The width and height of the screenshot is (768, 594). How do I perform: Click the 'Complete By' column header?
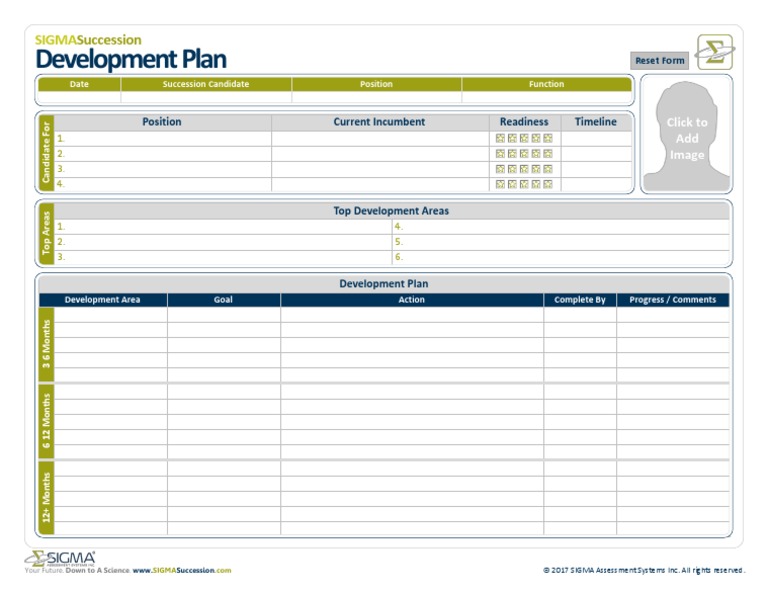[580, 300]
